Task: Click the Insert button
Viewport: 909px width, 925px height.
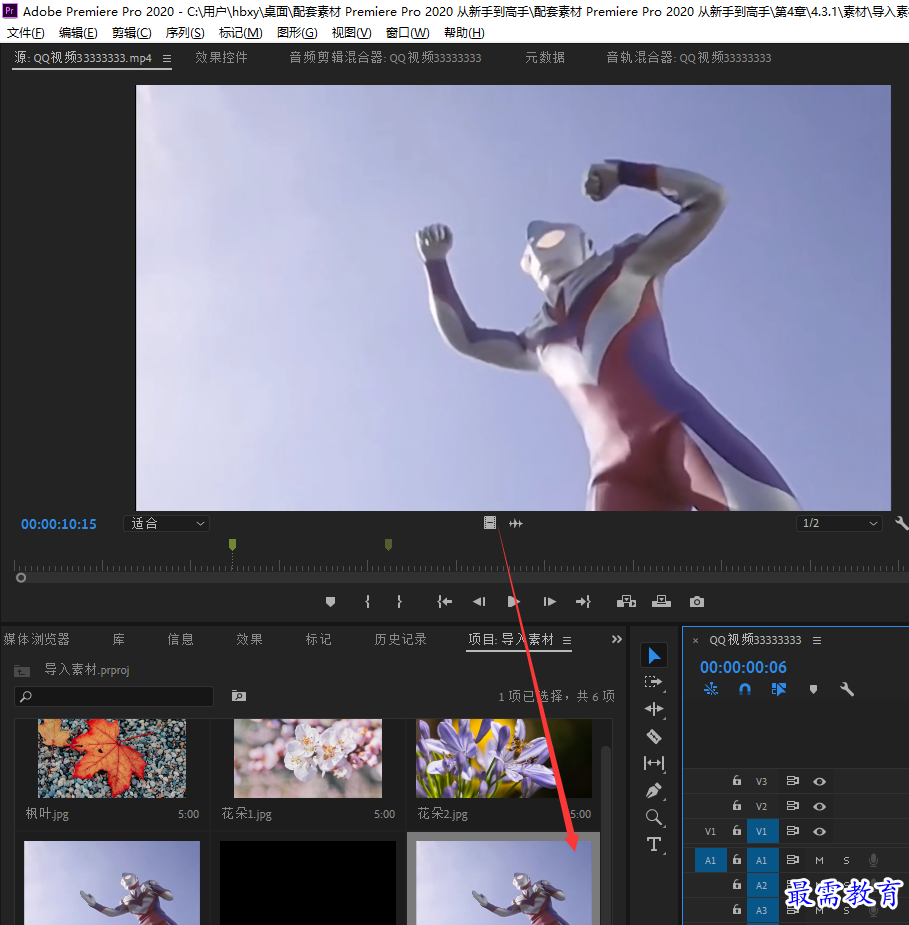Action: (626, 602)
